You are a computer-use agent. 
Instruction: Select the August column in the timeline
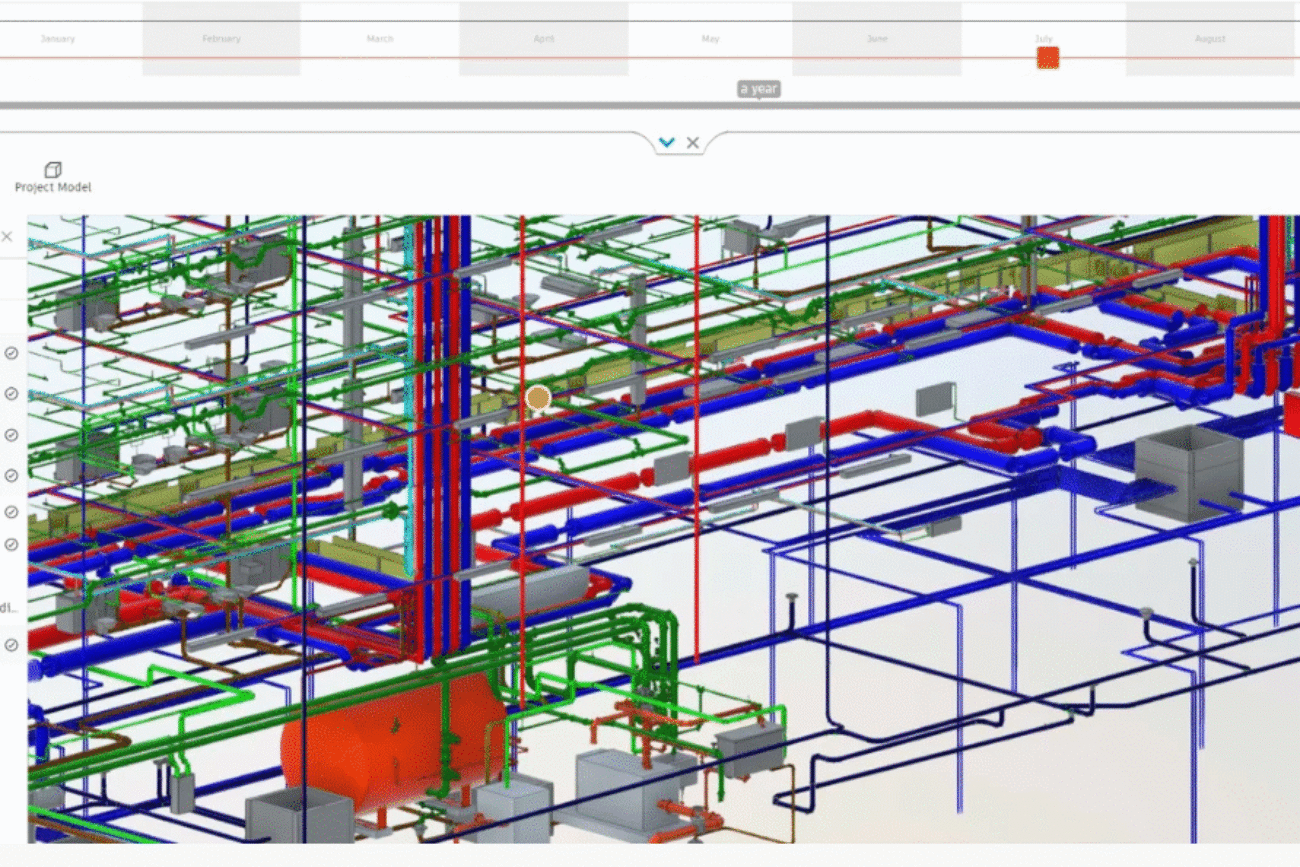coord(1210,39)
